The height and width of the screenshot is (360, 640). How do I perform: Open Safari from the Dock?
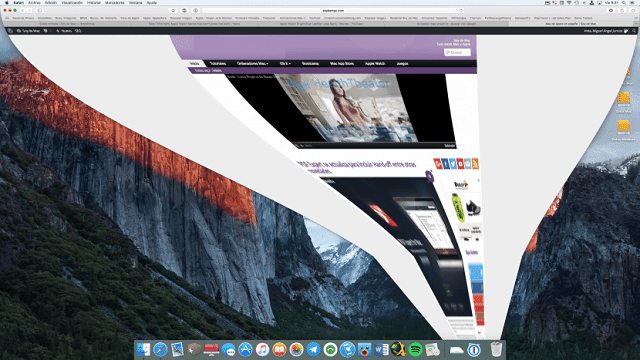(160, 349)
